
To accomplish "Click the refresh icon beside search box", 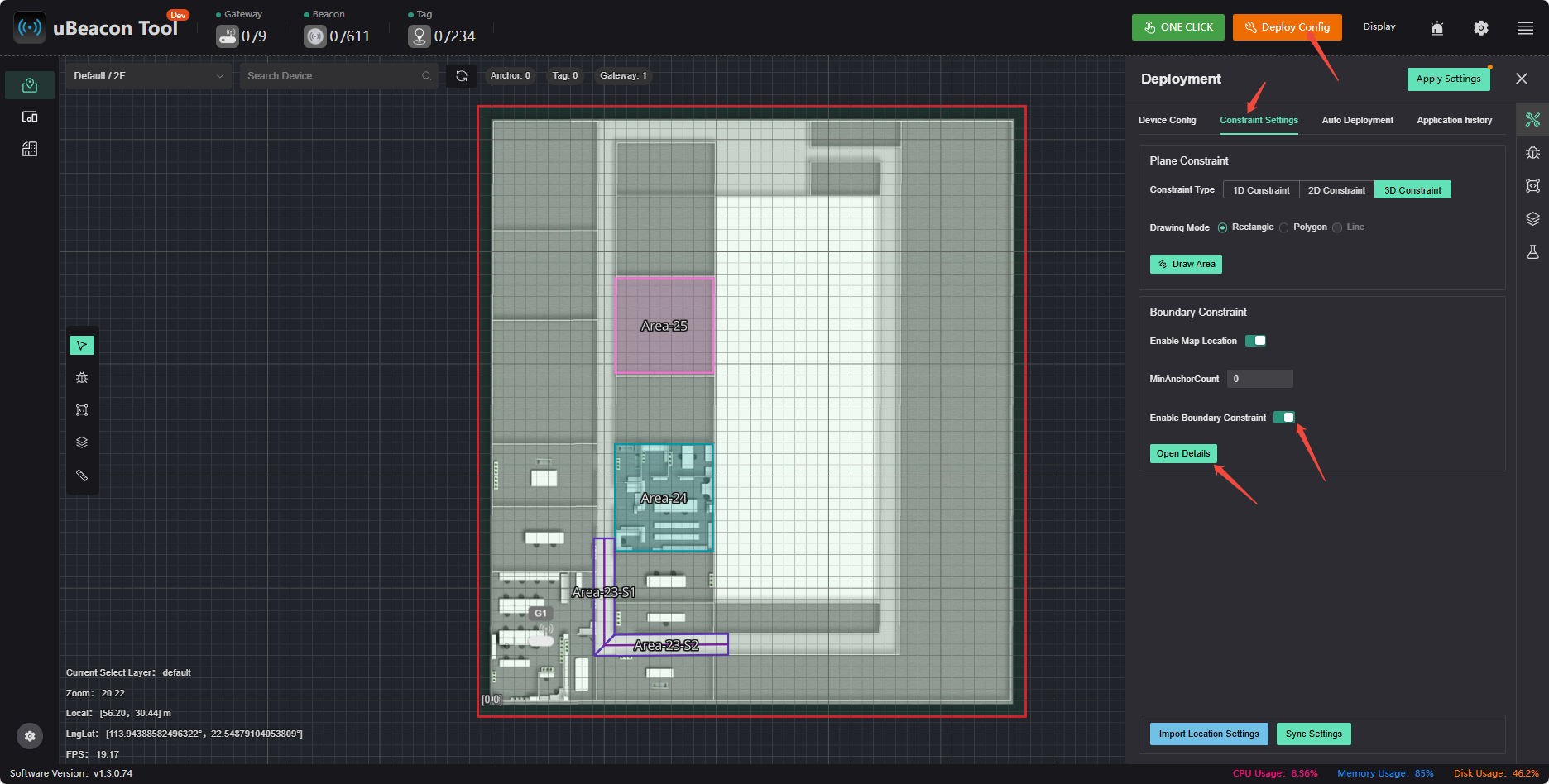I will [462, 76].
